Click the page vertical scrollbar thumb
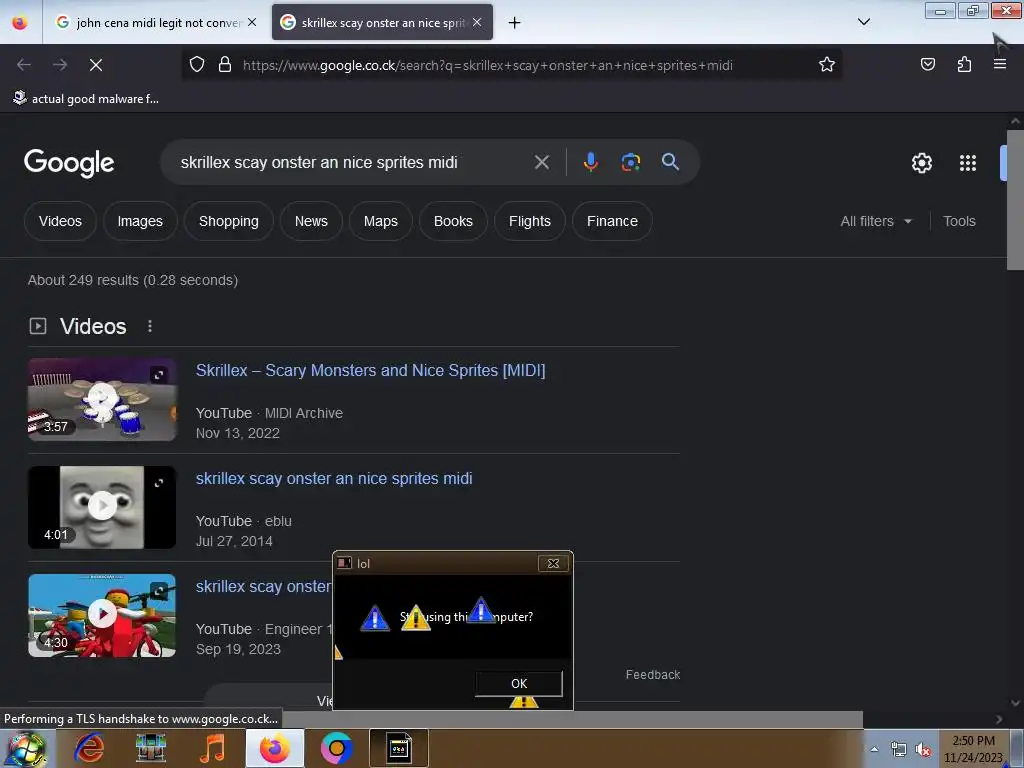The width and height of the screenshot is (1024, 768). (x=1015, y=199)
